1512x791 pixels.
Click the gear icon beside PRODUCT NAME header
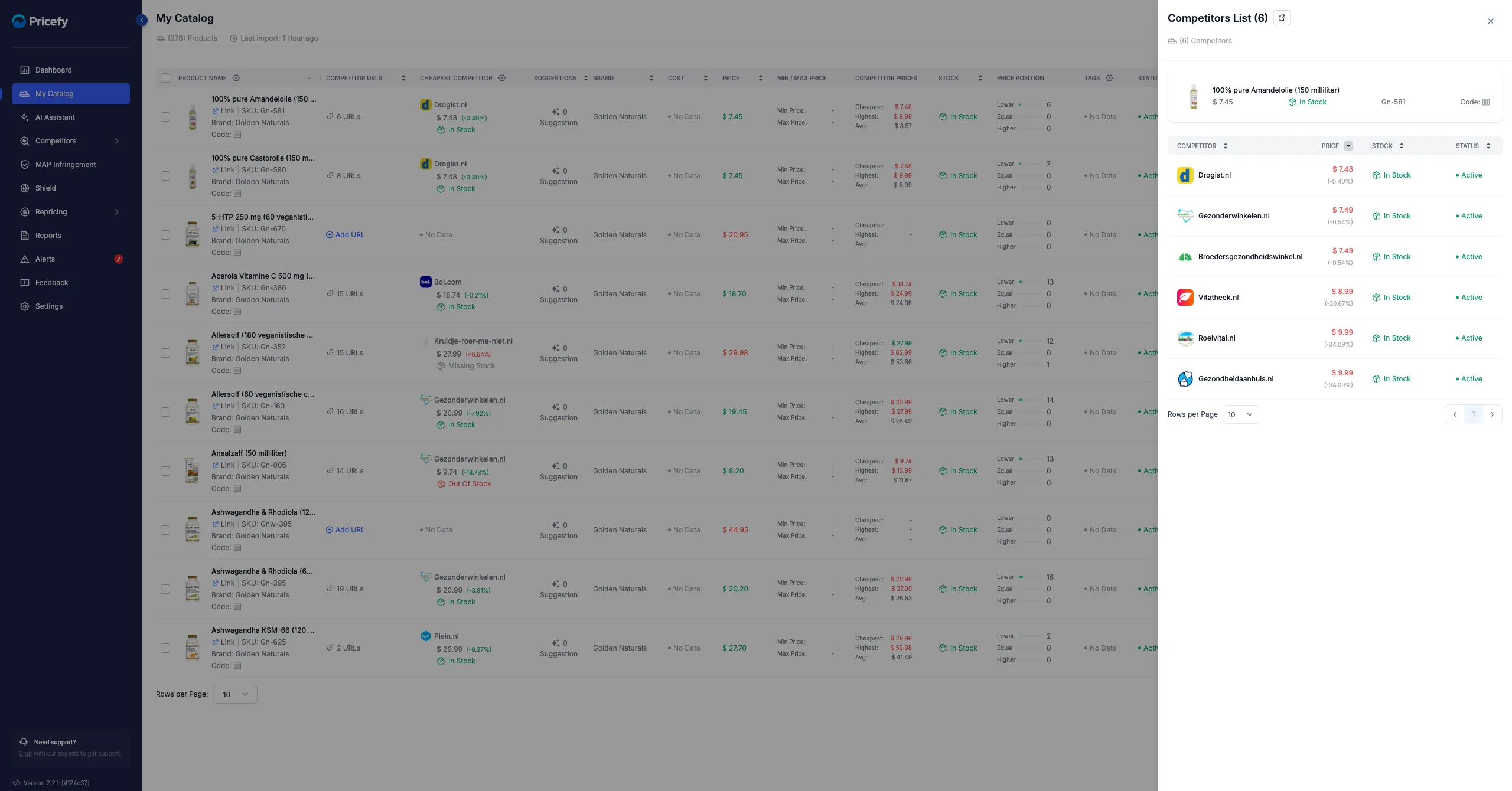(236, 78)
